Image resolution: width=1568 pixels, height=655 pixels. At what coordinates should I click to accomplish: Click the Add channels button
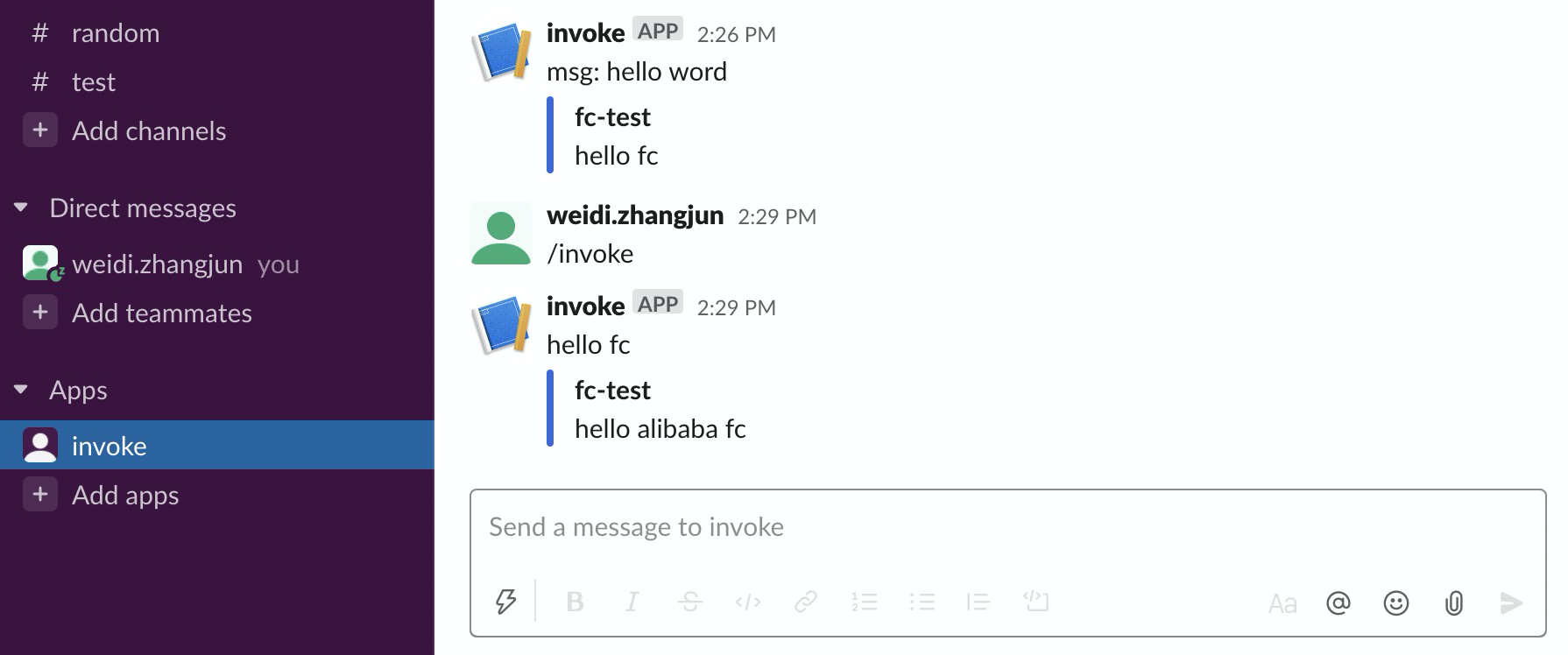point(149,130)
